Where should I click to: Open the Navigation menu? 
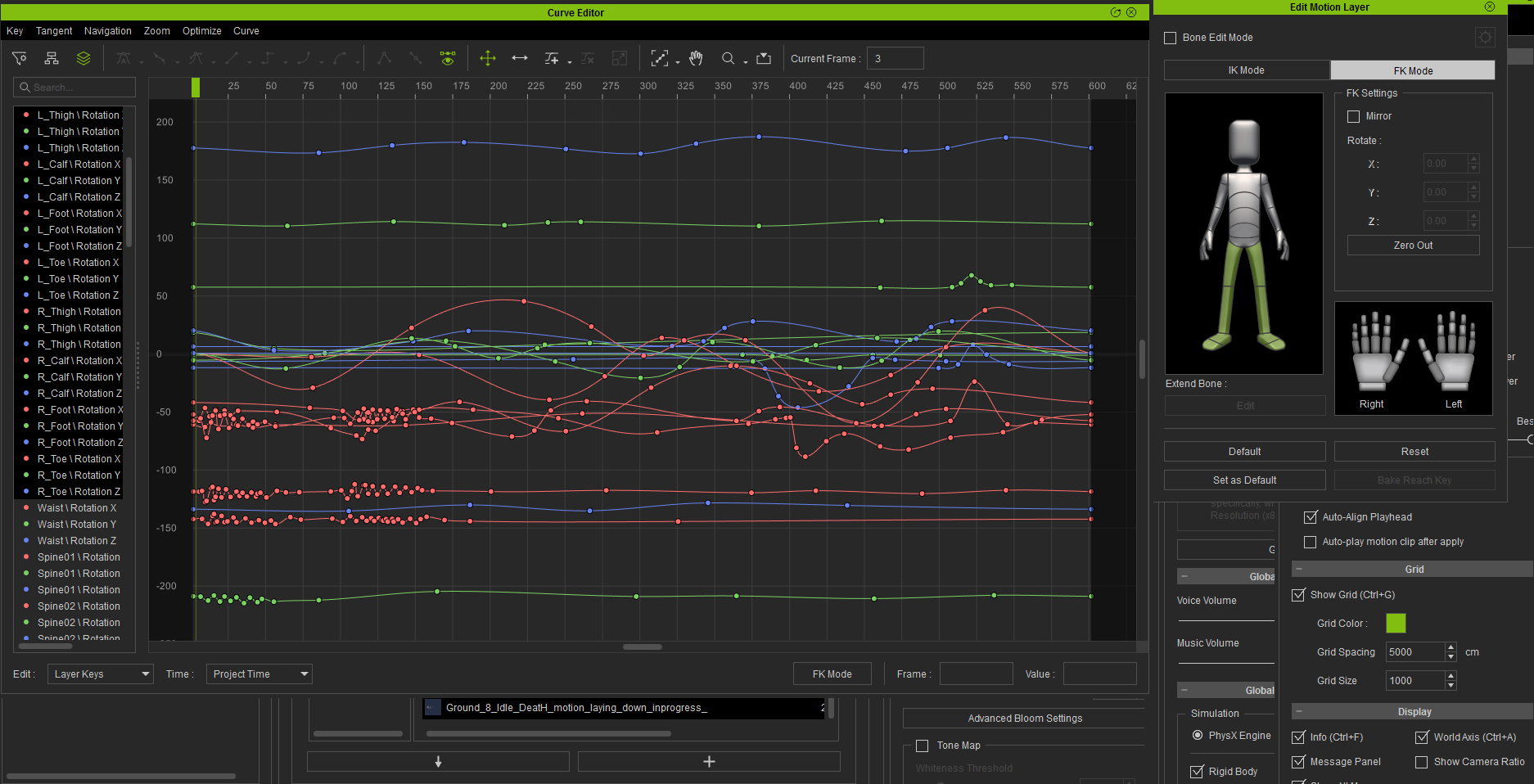(x=108, y=31)
